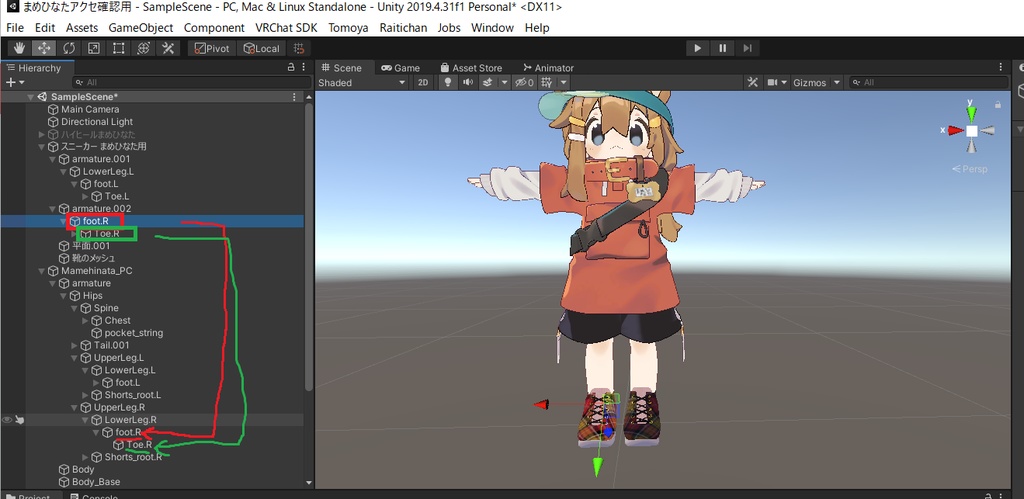Toggle scene lighting bulb icon
Screen dimensions: 1024x499
(447, 82)
